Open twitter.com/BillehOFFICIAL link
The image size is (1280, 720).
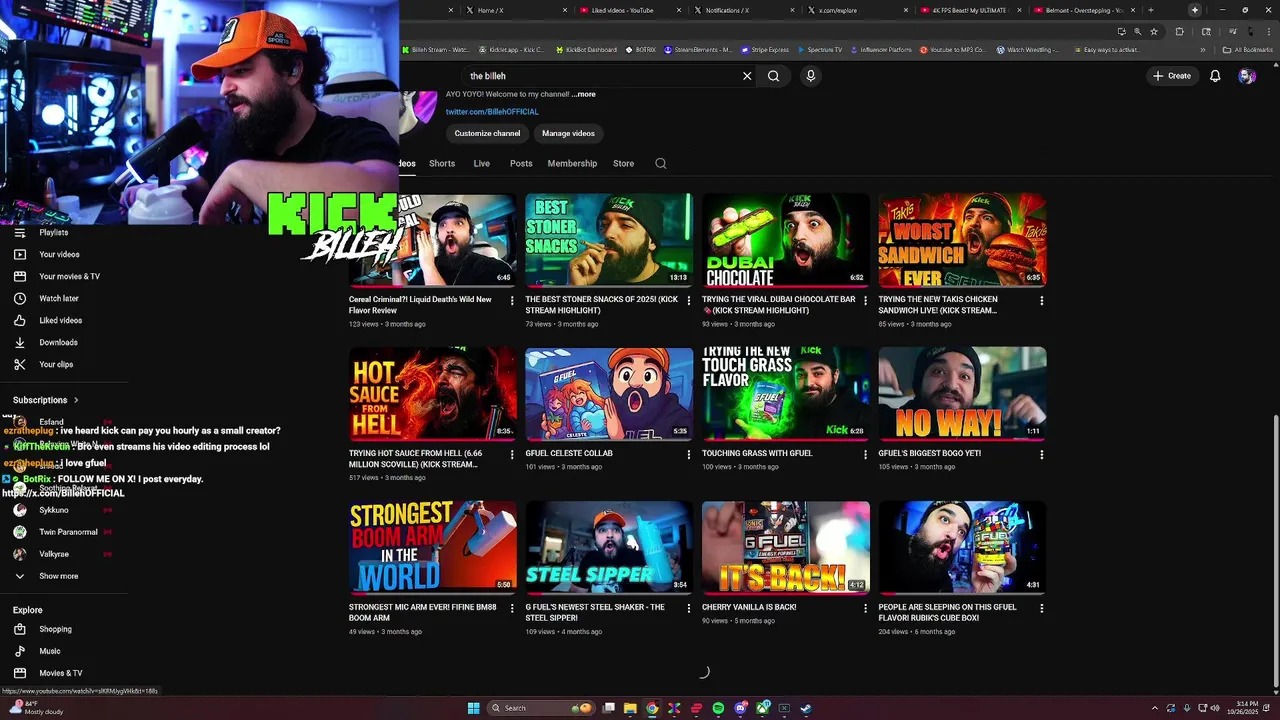pyautogui.click(x=492, y=112)
